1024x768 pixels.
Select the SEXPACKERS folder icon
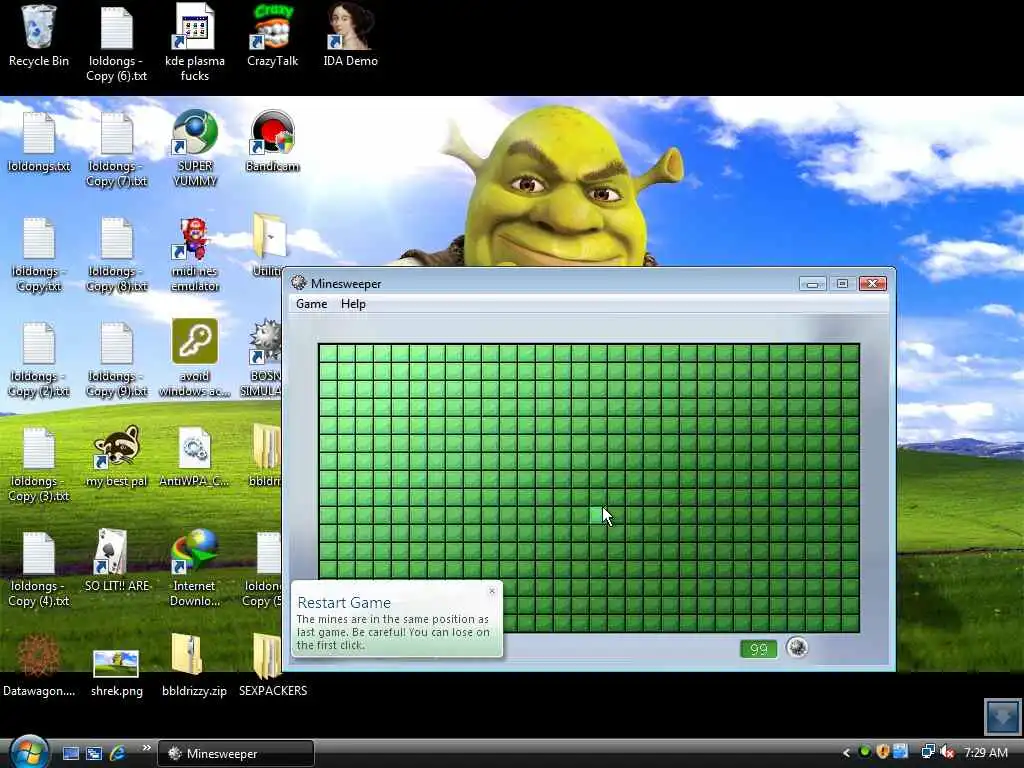pos(272,667)
